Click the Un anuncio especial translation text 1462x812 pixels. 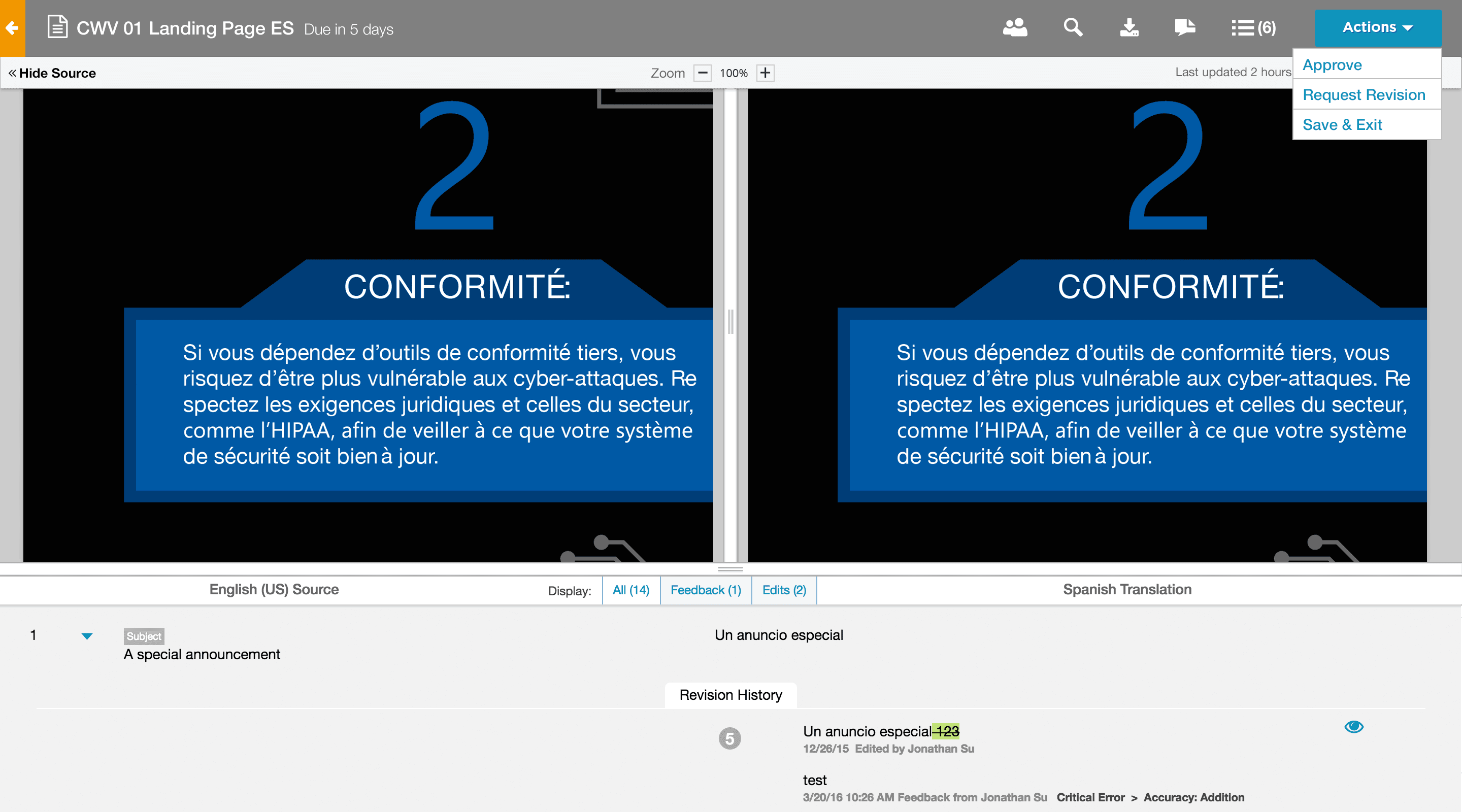779,635
